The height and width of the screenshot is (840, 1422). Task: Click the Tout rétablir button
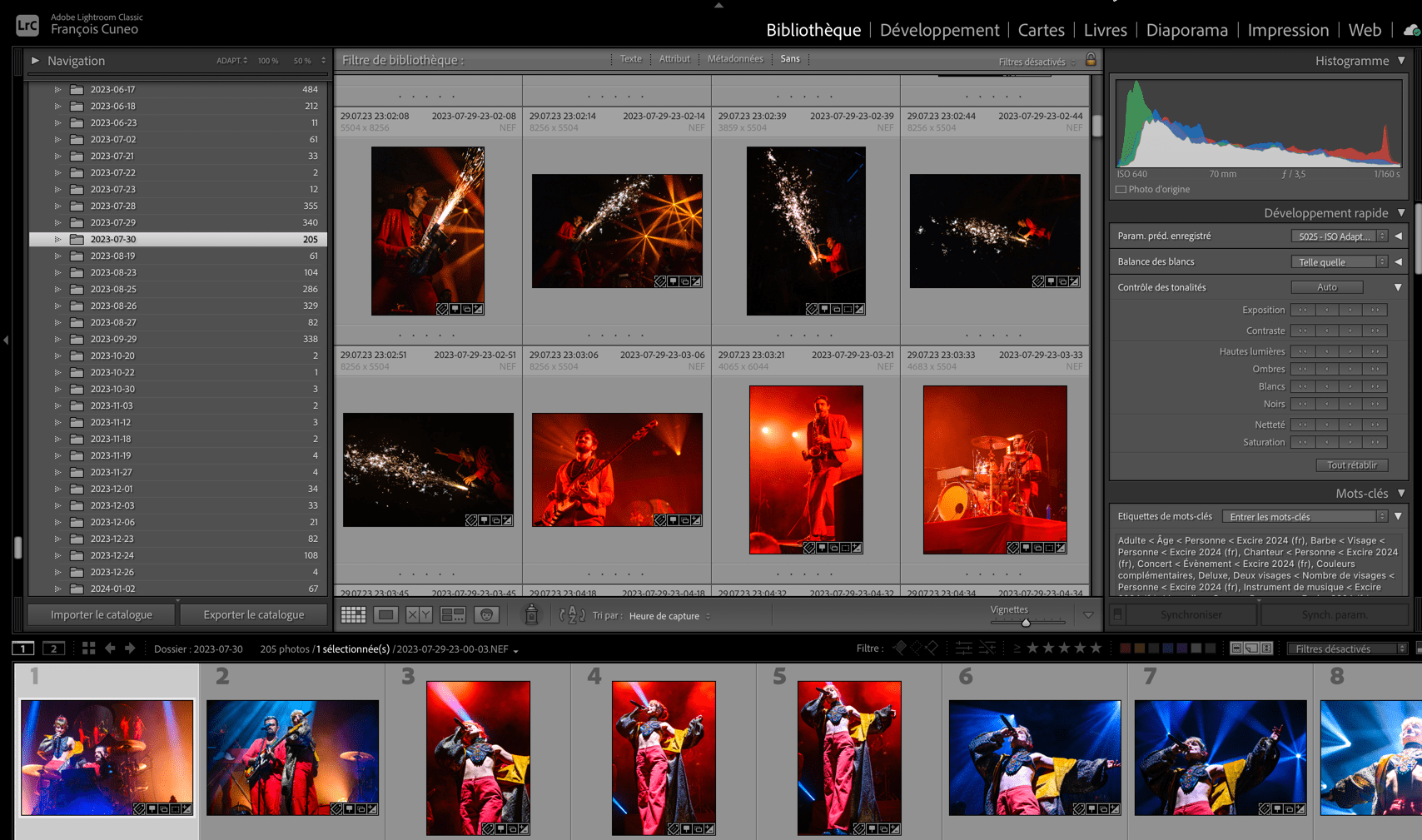1351,465
